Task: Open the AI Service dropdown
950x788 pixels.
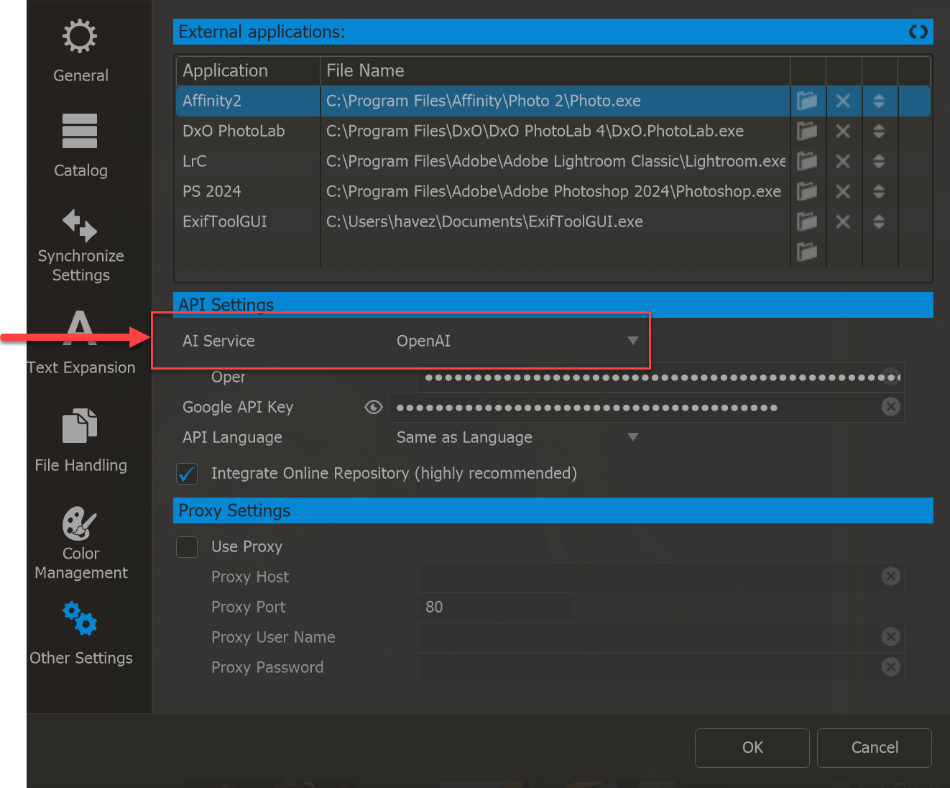Action: pos(516,341)
